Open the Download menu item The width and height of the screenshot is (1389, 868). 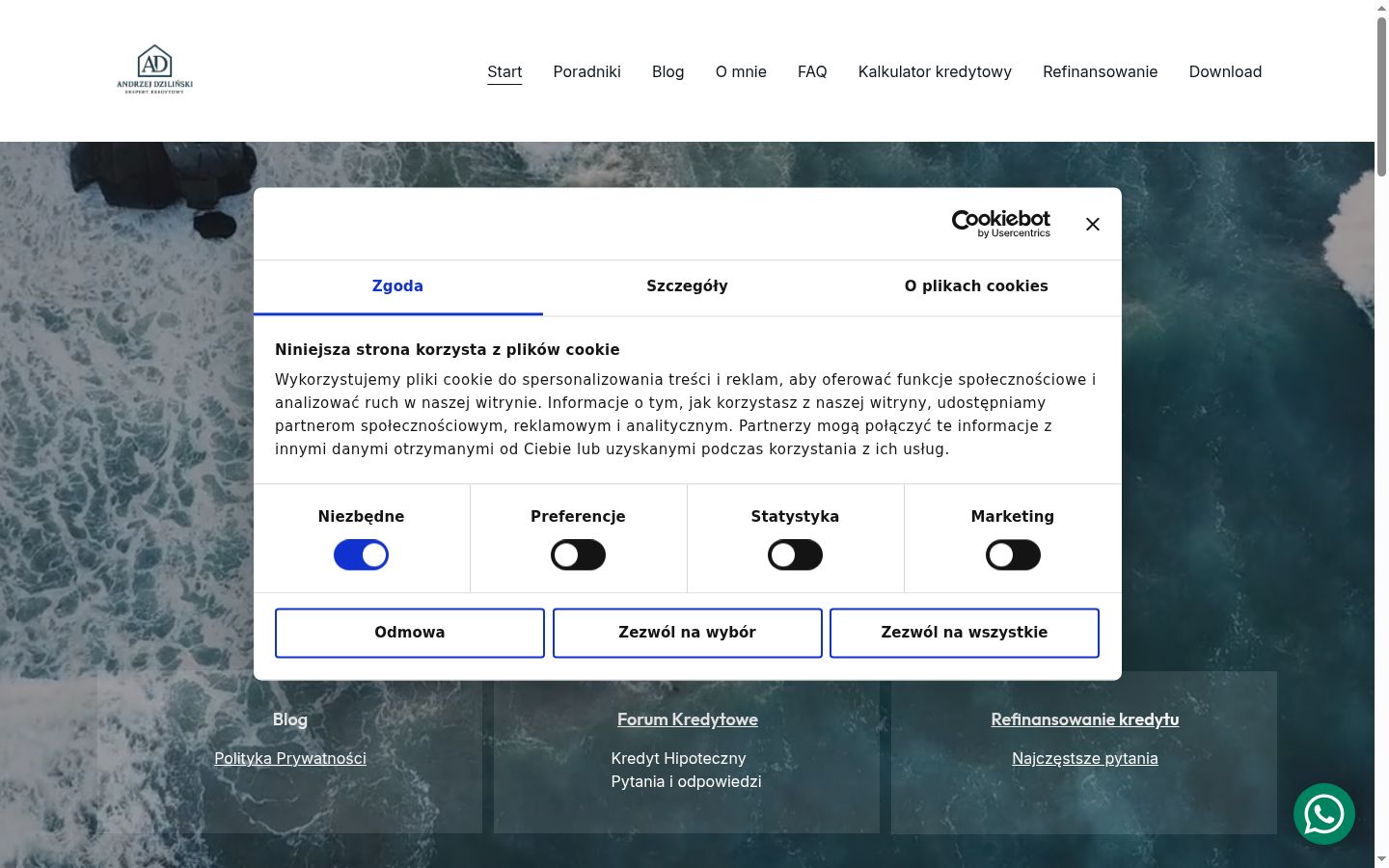[x=1225, y=71]
